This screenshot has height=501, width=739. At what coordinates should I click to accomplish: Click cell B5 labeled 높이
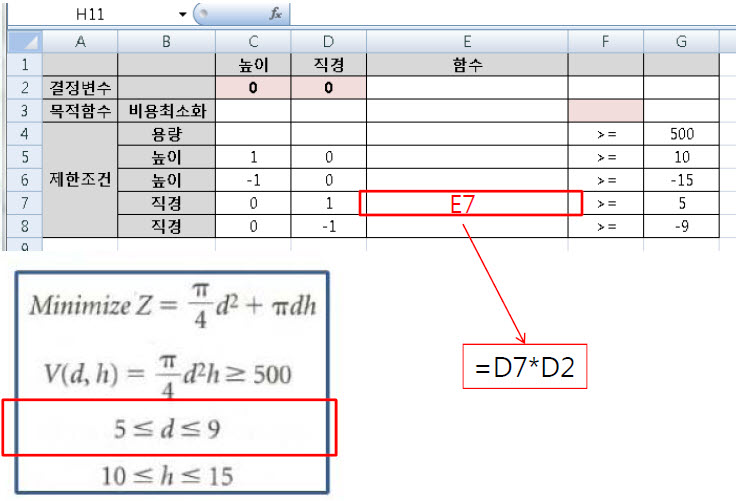pos(166,157)
